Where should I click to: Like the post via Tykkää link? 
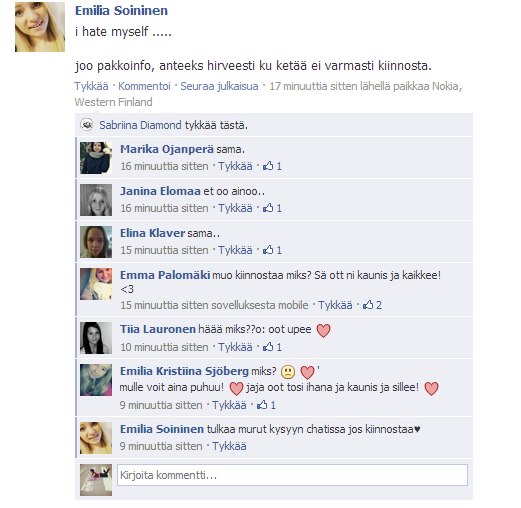pos(91,86)
